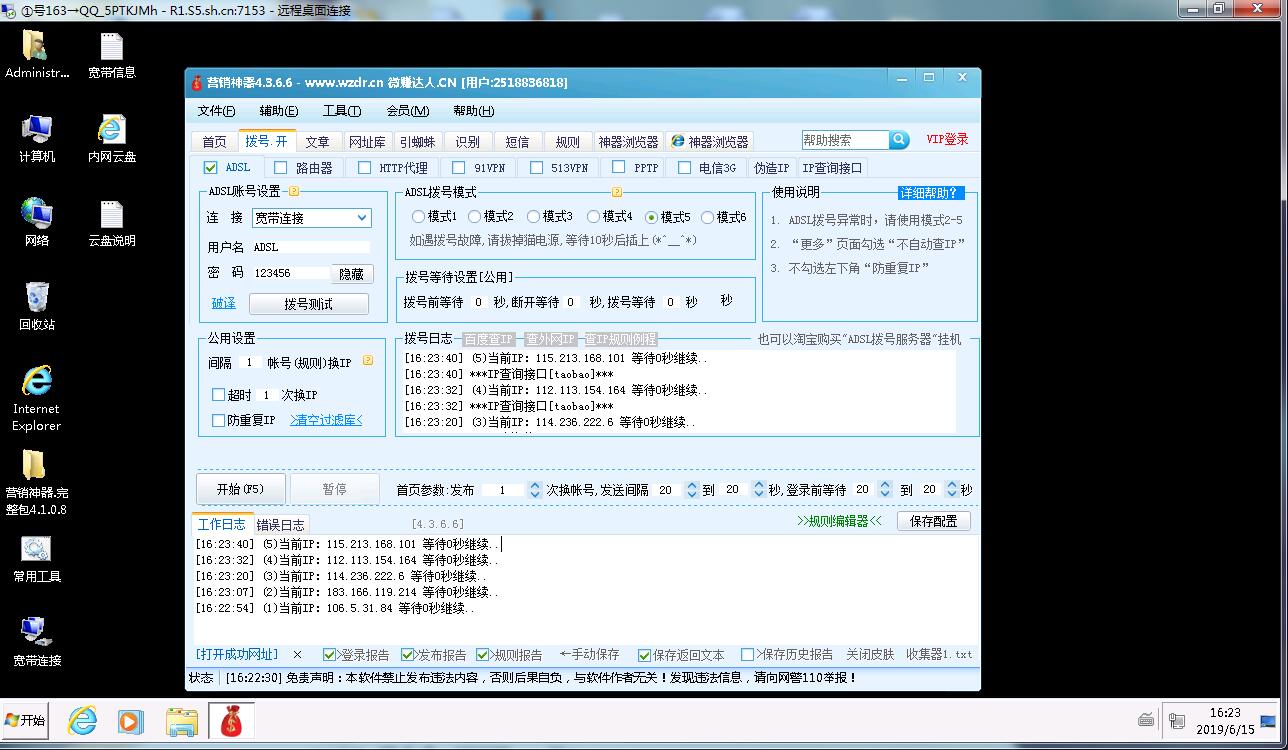
Task: Click the money bag app in taskbar
Action: pyautogui.click(x=231, y=720)
